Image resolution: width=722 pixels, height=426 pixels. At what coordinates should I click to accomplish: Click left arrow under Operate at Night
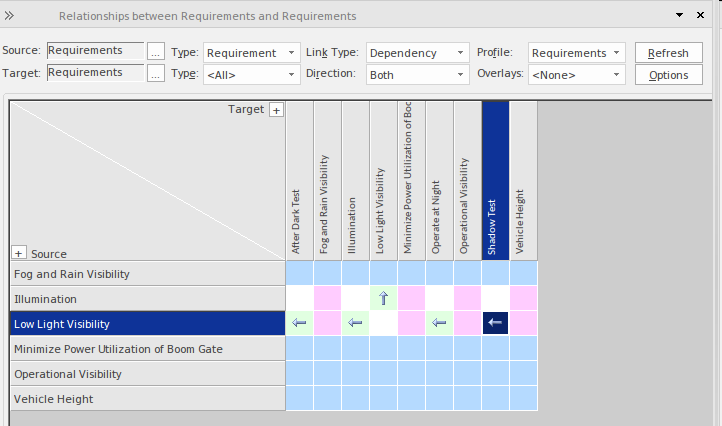click(439, 323)
